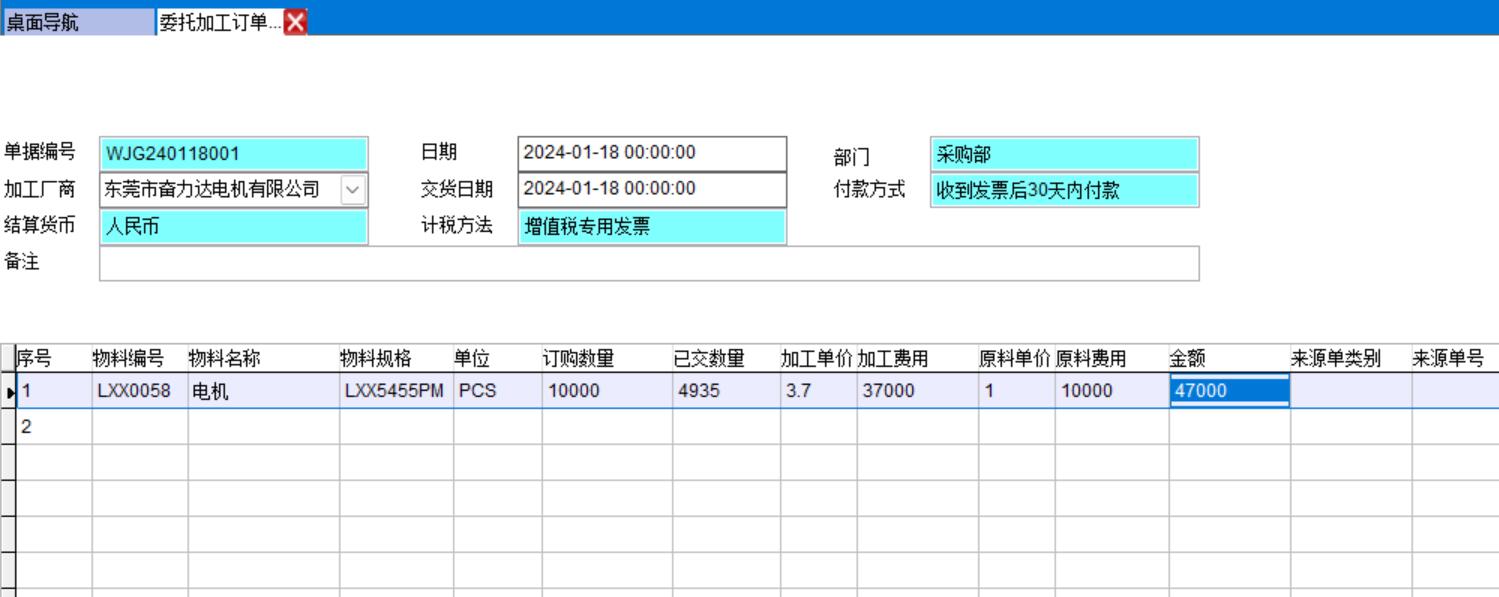
Task: Click the 订购数量 cell showing 10000
Action: (x=606, y=392)
